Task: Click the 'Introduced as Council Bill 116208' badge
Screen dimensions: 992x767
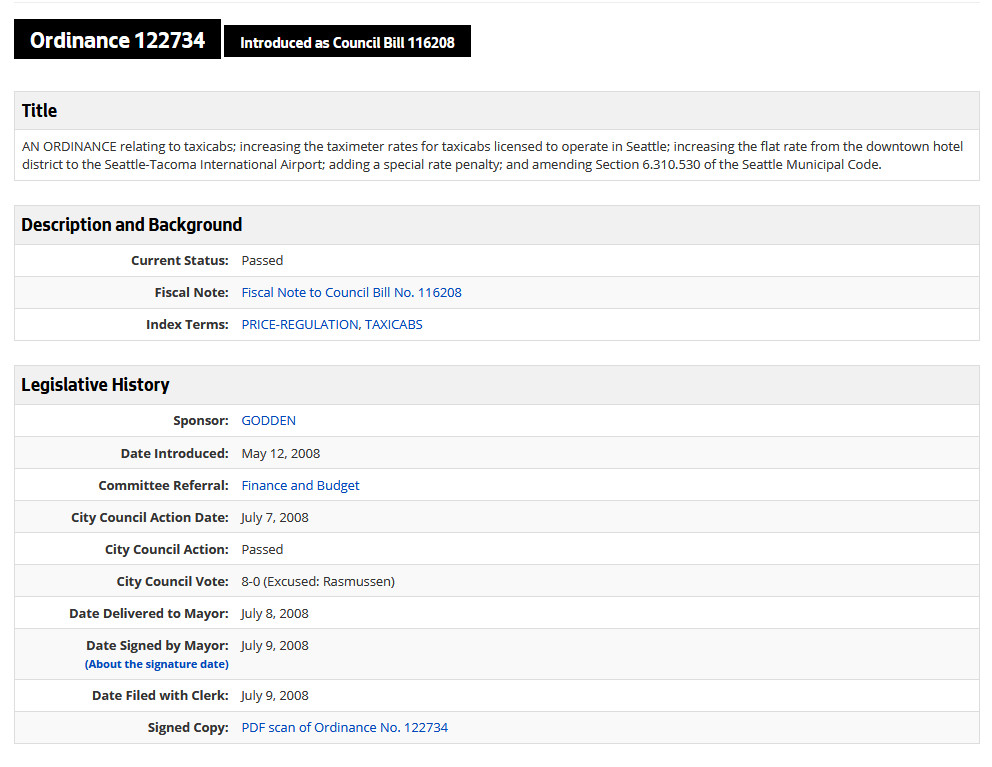Action: pyautogui.click(x=347, y=41)
